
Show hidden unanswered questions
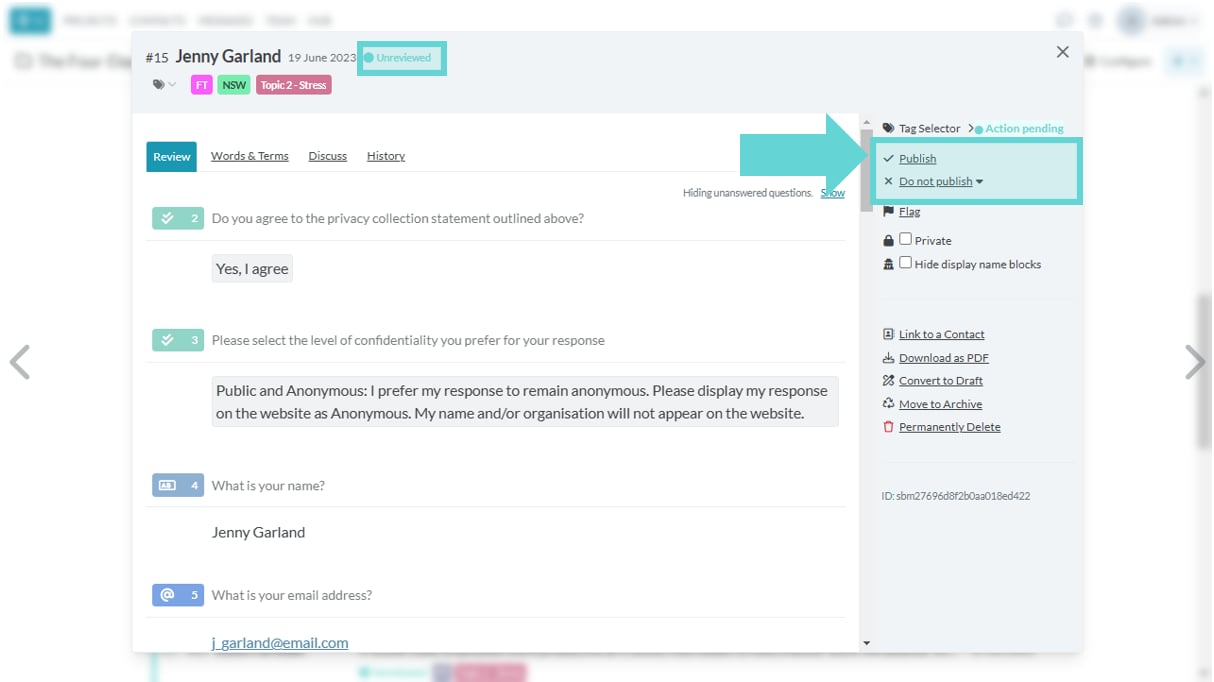pyautogui.click(x=832, y=193)
